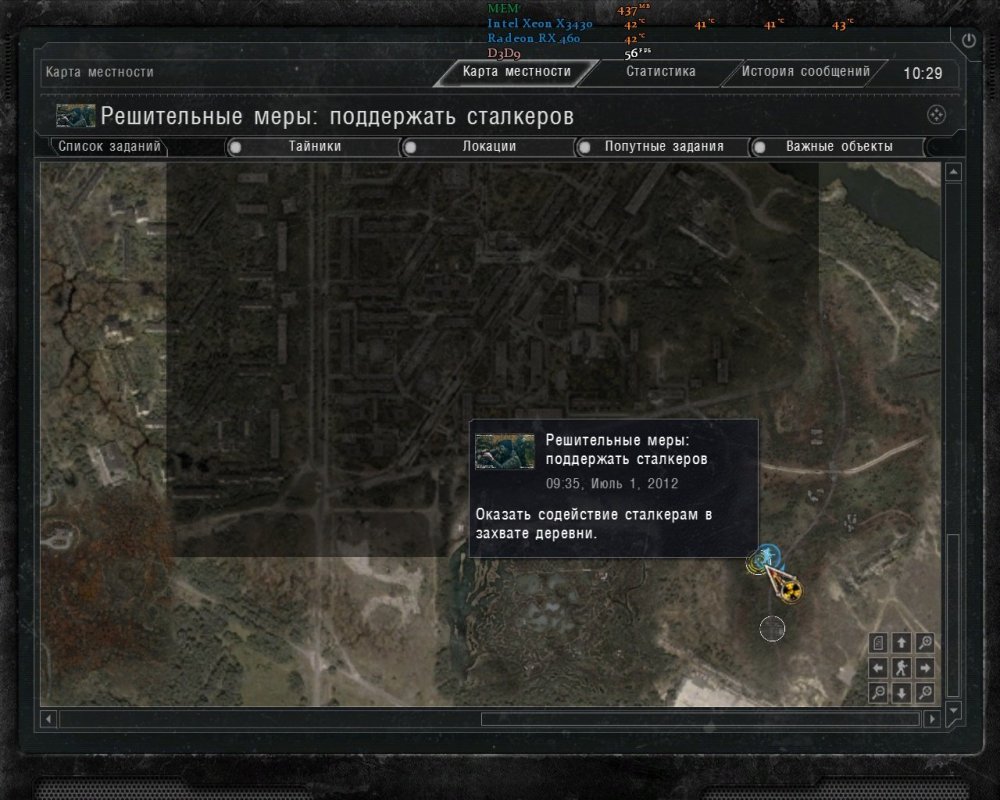Toggle the Попутные задания map filter
Viewport: 1000px width, 800px height.
click(663, 147)
